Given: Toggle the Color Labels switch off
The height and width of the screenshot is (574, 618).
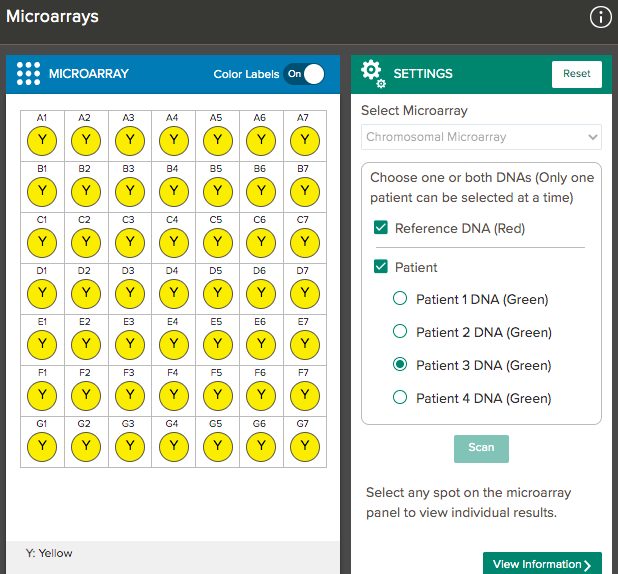Looking at the screenshot, I should (x=304, y=74).
